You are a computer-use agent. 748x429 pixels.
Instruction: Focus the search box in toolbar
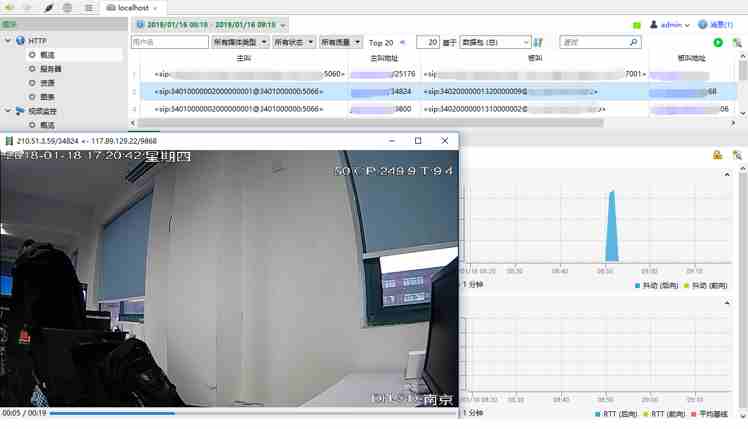point(594,42)
